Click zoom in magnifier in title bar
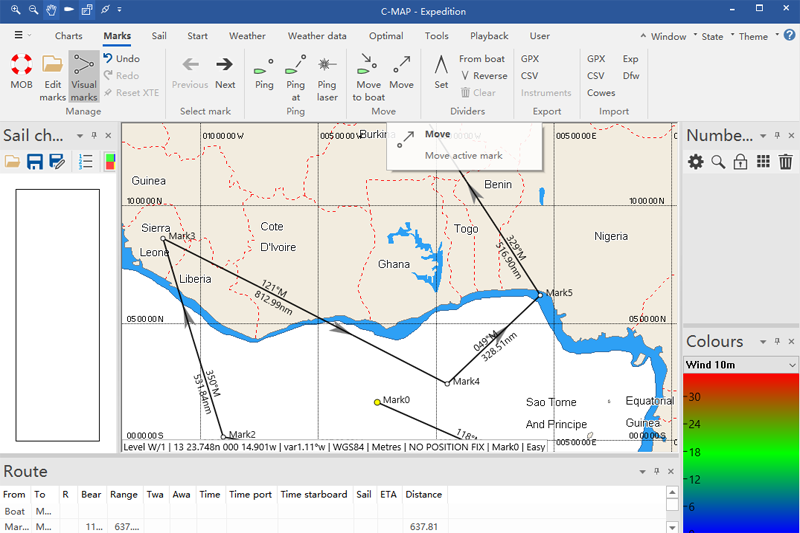This screenshot has width=800, height=533. point(15,10)
